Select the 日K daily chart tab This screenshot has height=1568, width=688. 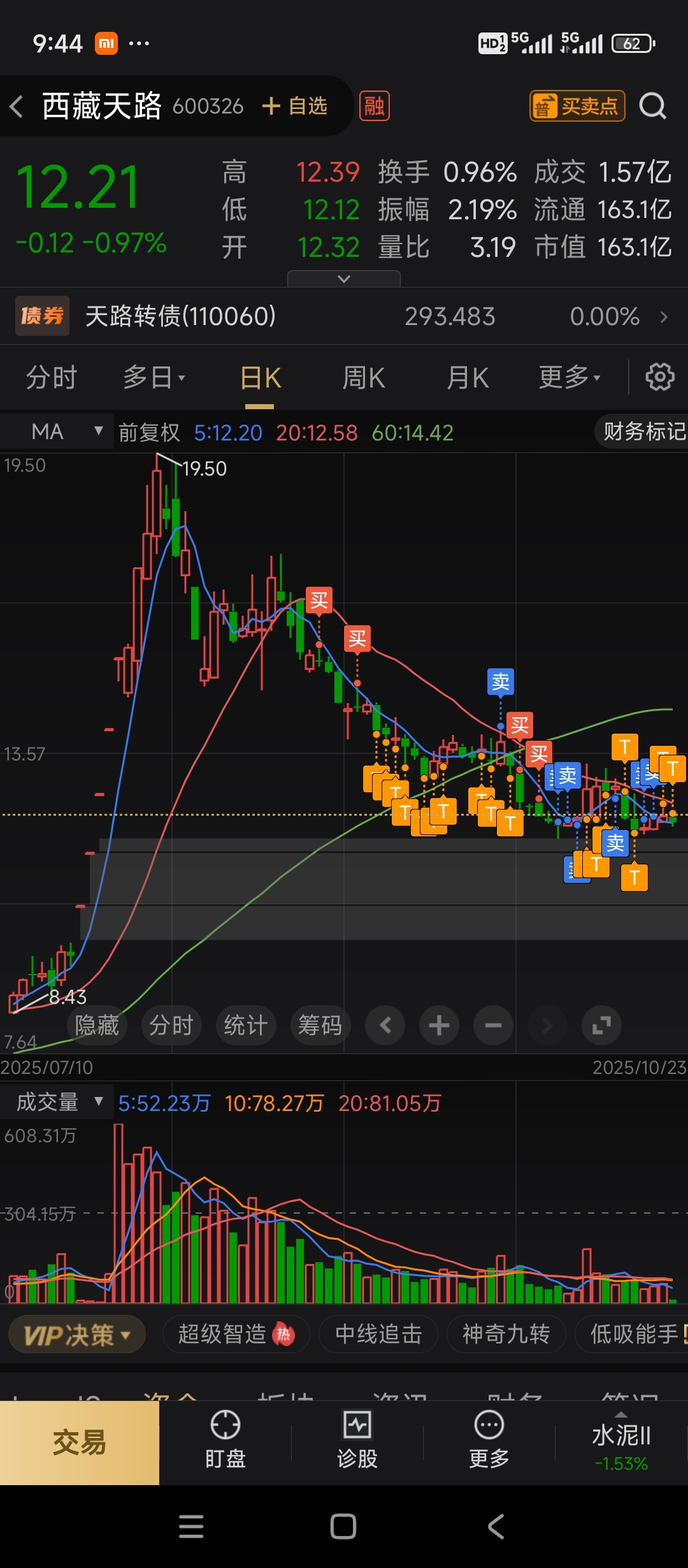tap(260, 377)
